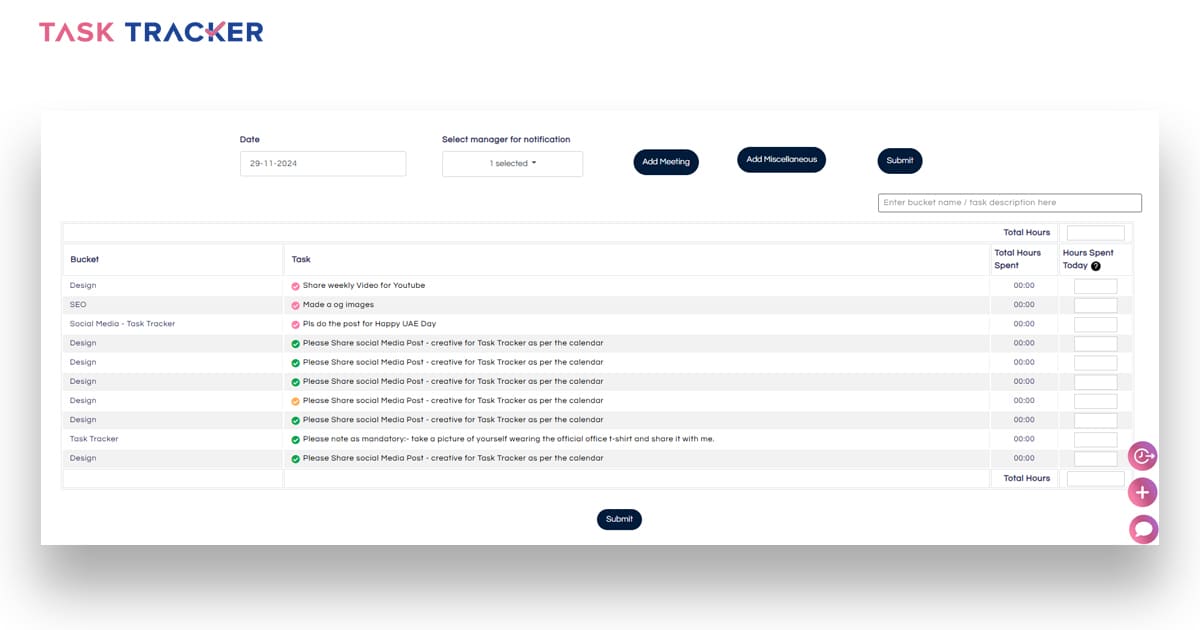Select the Bucket column header
This screenshot has height=630, width=1200.
(84, 259)
